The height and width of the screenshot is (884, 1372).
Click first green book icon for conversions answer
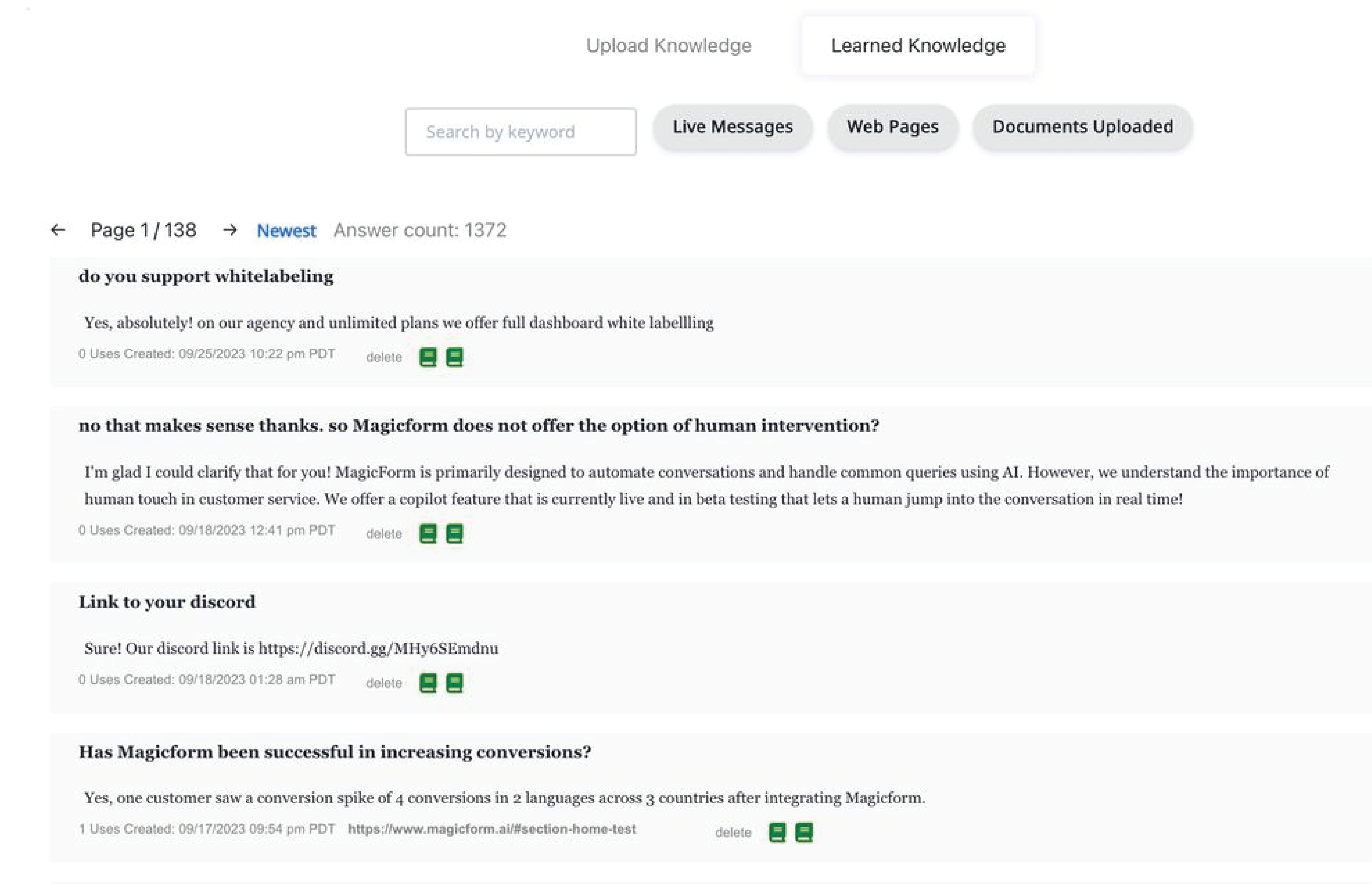click(x=777, y=832)
